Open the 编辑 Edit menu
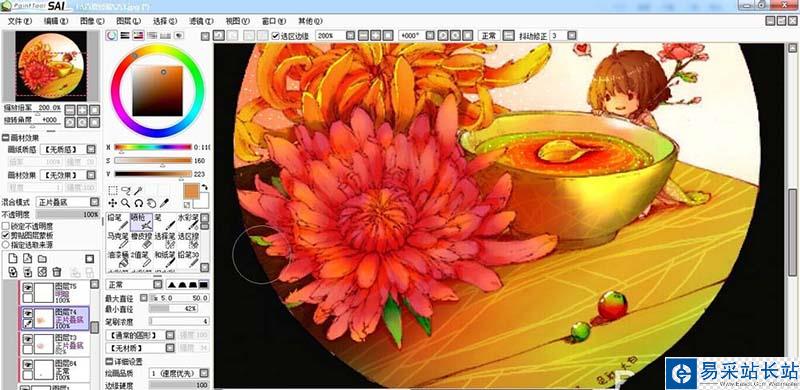Image resolution: width=800 pixels, height=390 pixels. click(56, 21)
